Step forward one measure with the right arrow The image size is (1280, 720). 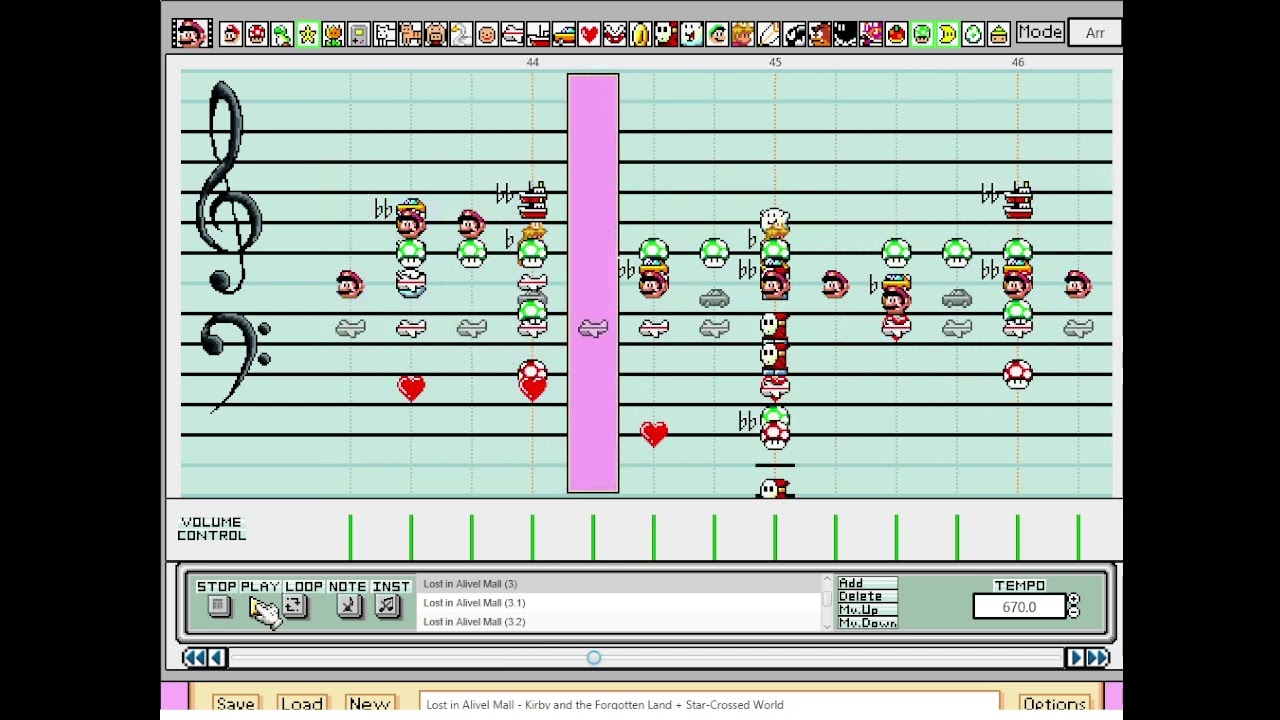coord(1075,657)
